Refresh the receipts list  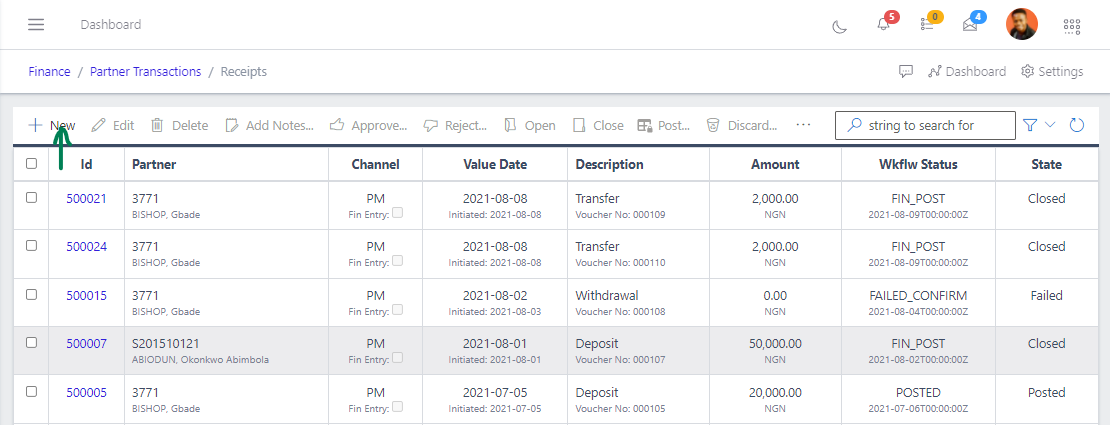[1077, 125]
